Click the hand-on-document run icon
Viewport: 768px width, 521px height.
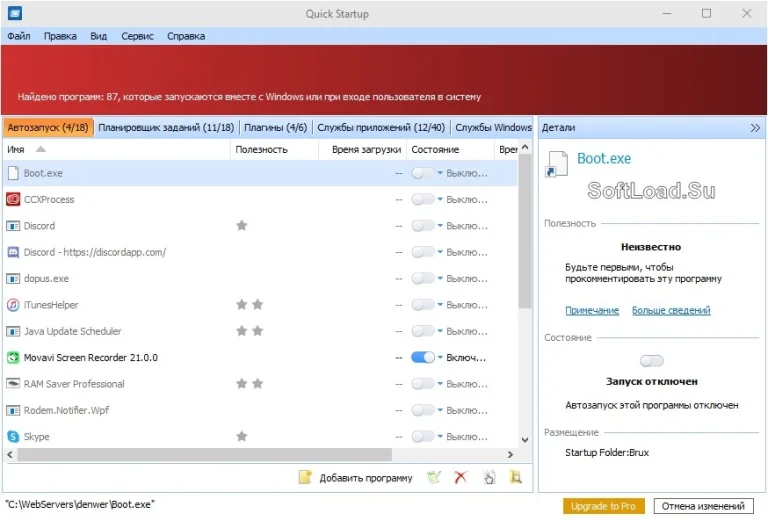tap(489, 477)
